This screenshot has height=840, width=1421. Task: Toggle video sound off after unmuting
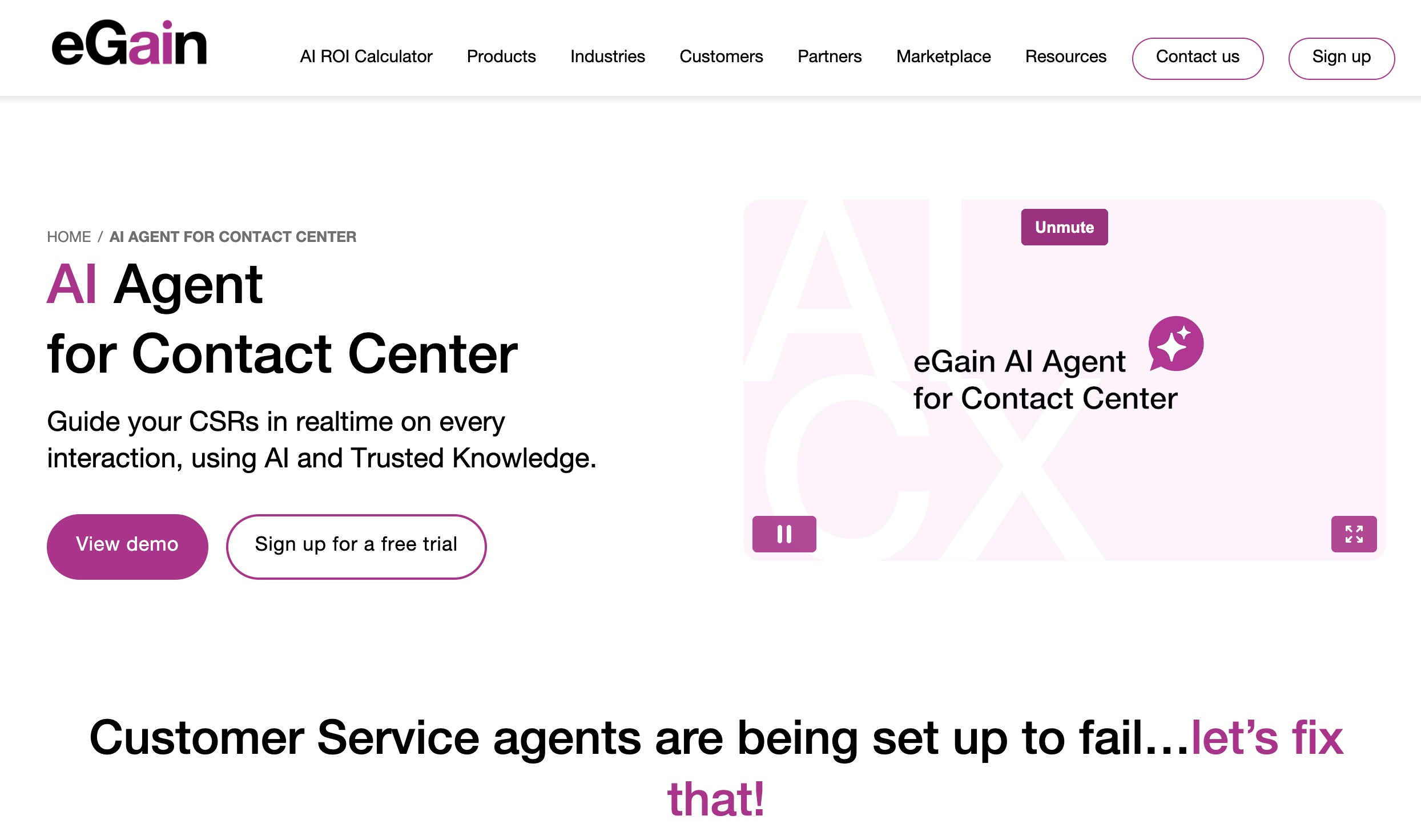(x=1064, y=227)
